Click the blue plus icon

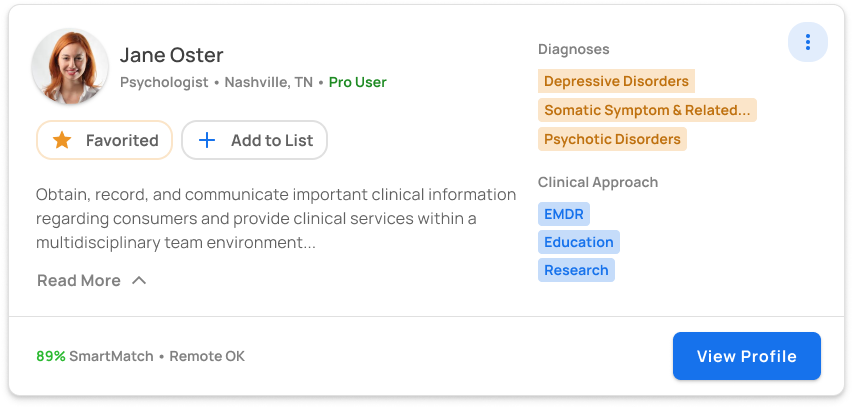207,140
